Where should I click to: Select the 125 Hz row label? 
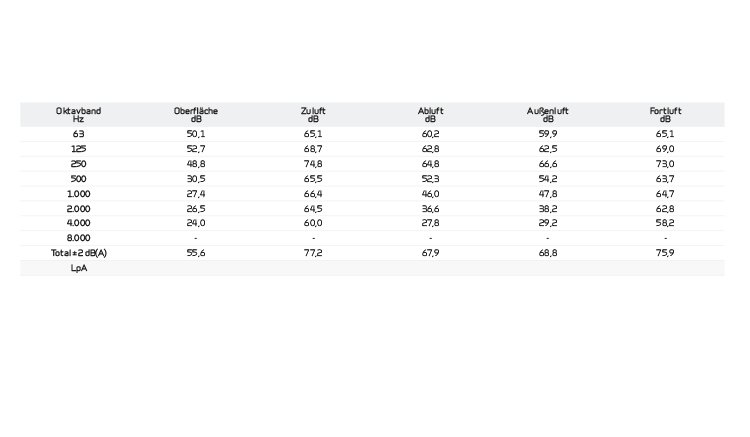(78, 149)
